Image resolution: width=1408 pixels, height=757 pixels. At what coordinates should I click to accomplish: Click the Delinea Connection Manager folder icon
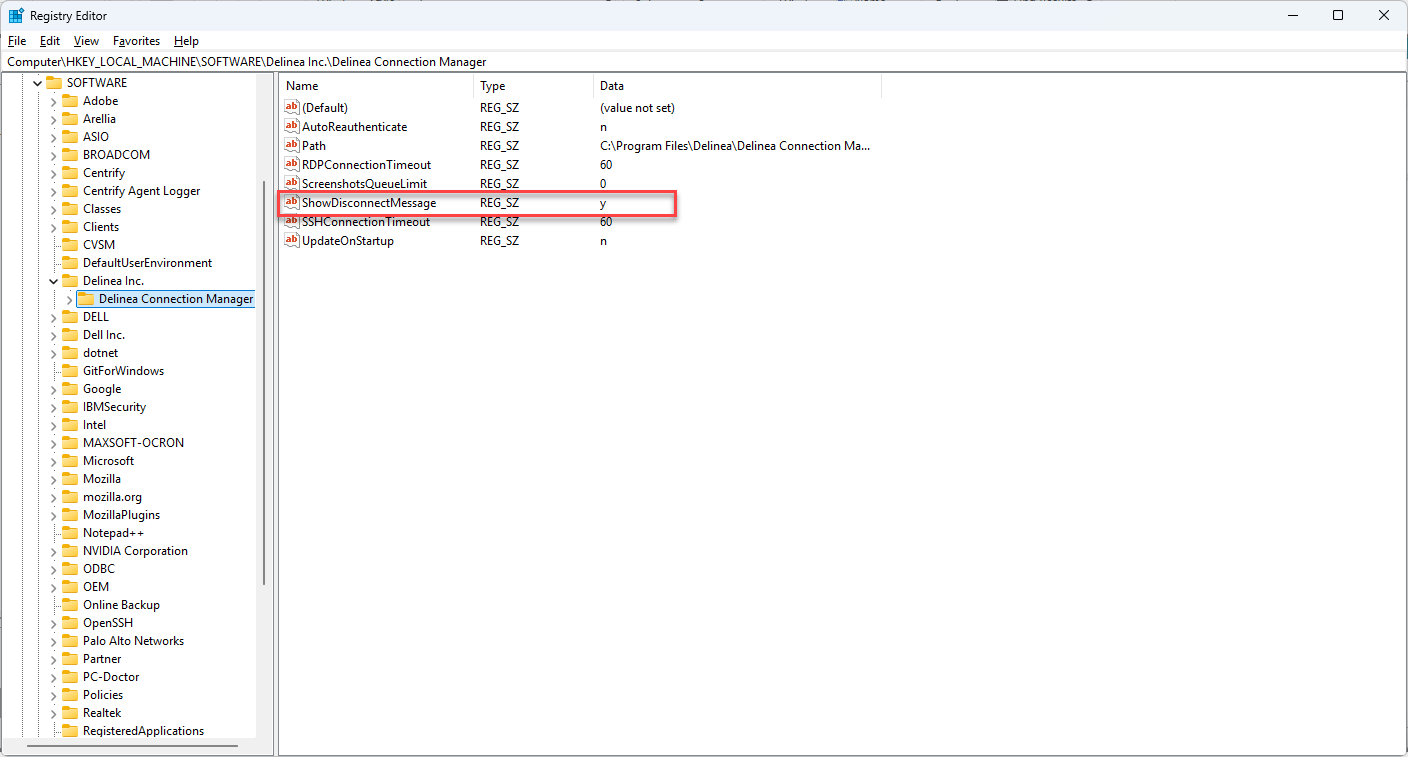click(x=86, y=299)
